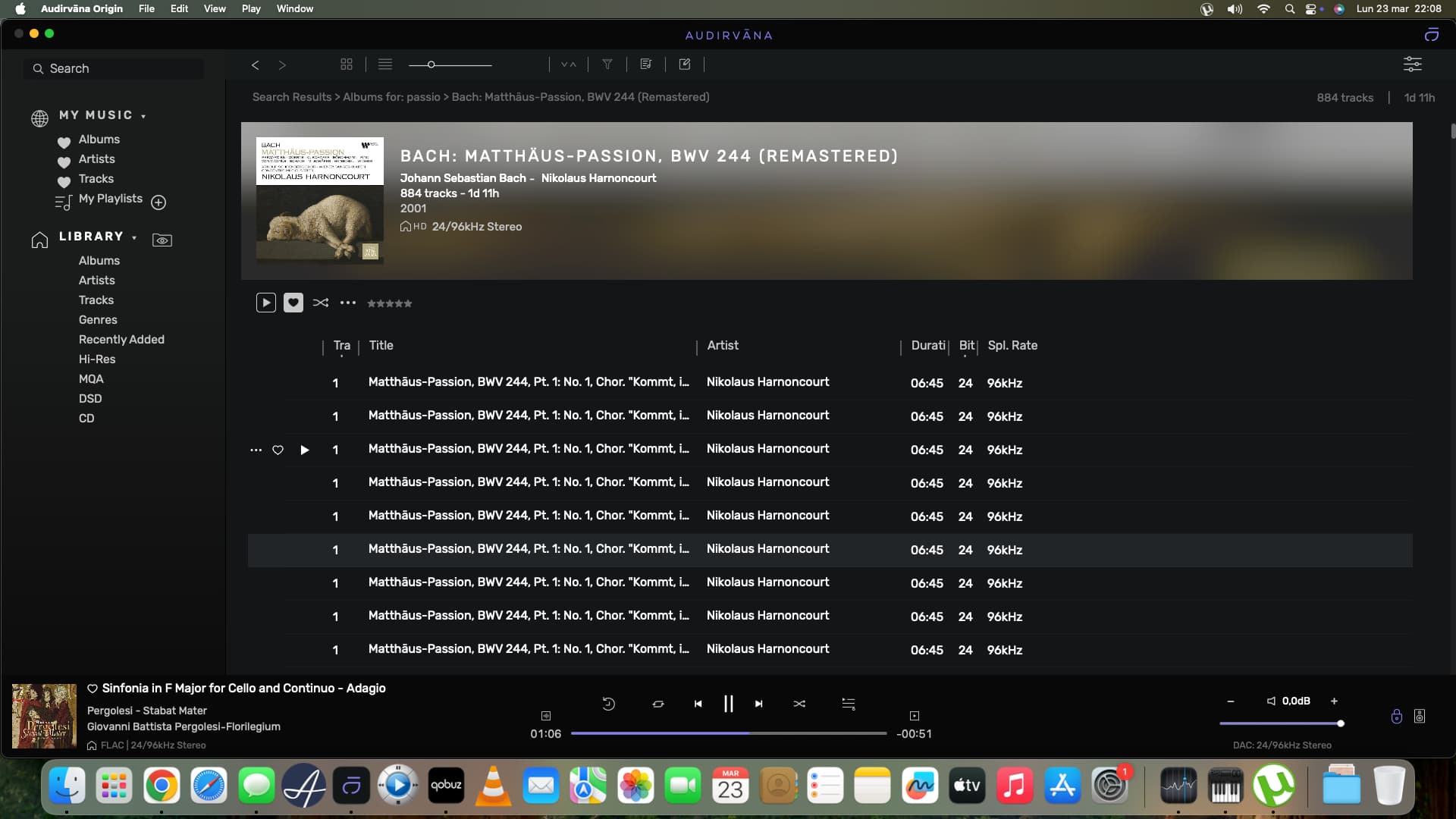Open audio settings sliders icon
Screen dimensions: 1456x819
click(1412, 64)
